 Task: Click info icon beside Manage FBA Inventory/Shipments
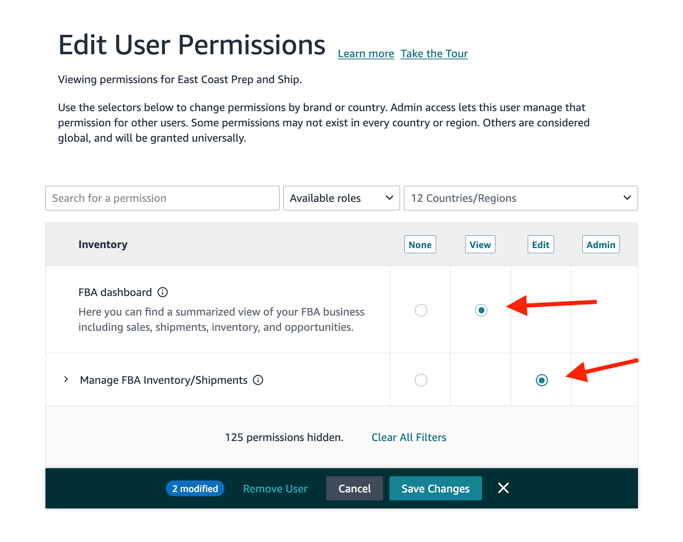click(x=258, y=380)
